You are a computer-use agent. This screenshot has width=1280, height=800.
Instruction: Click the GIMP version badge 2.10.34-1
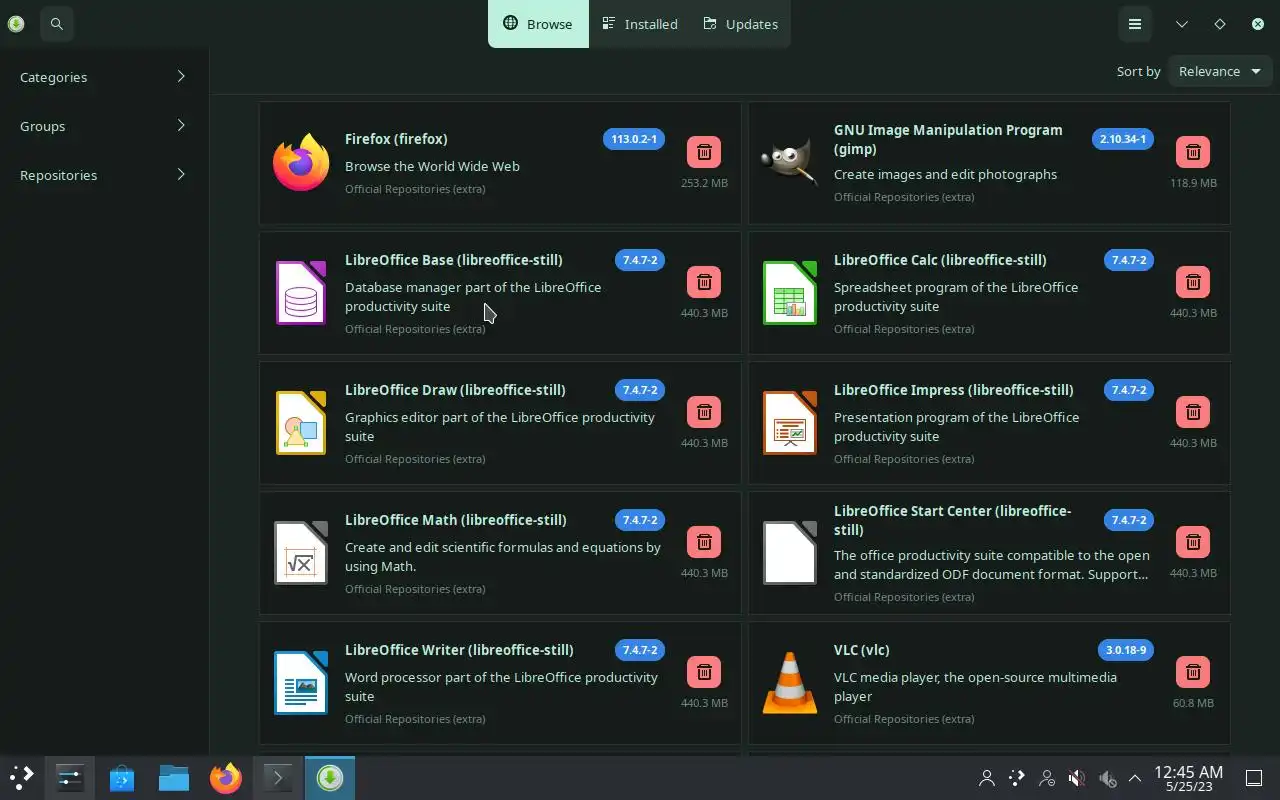coord(1123,139)
